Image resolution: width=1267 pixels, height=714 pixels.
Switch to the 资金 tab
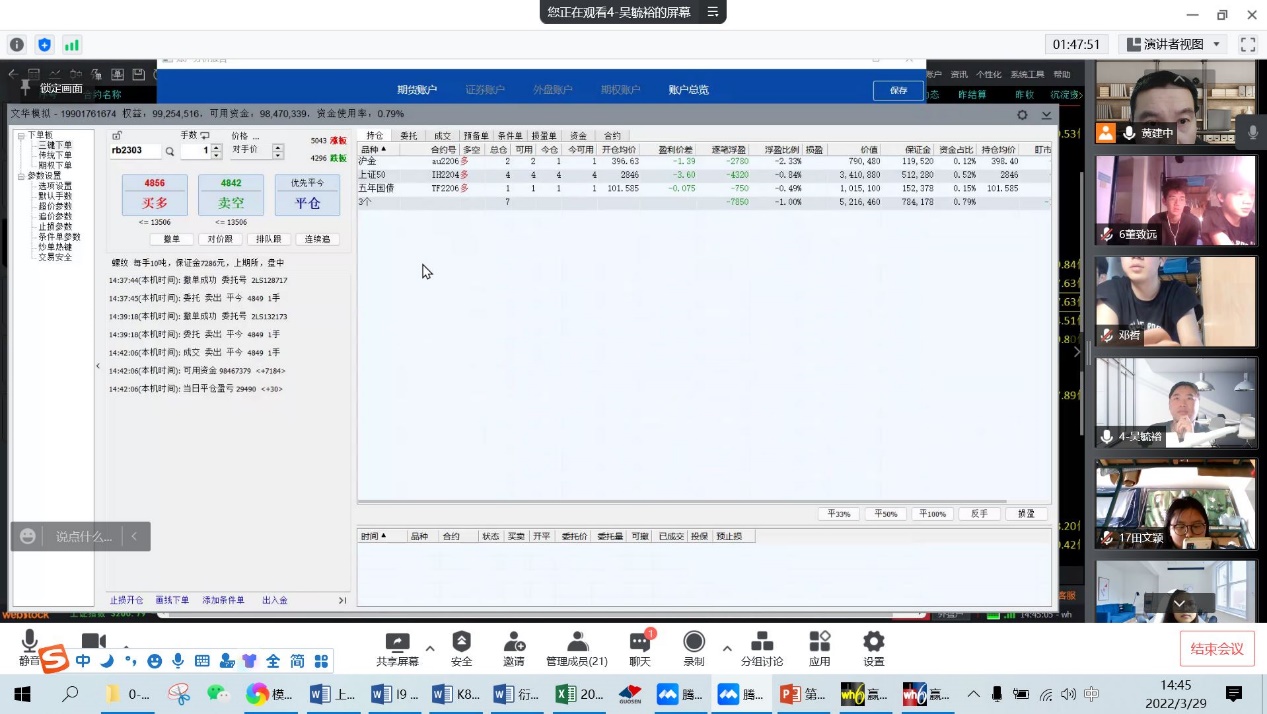578,135
